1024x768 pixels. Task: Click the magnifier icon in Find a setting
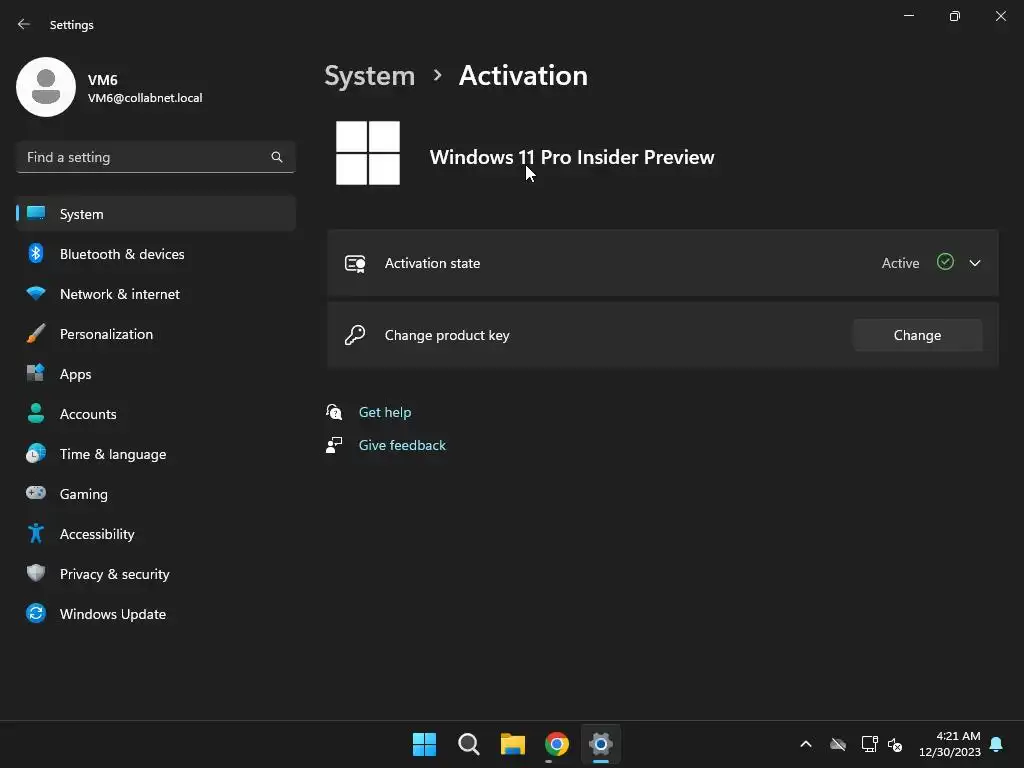(277, 157)
